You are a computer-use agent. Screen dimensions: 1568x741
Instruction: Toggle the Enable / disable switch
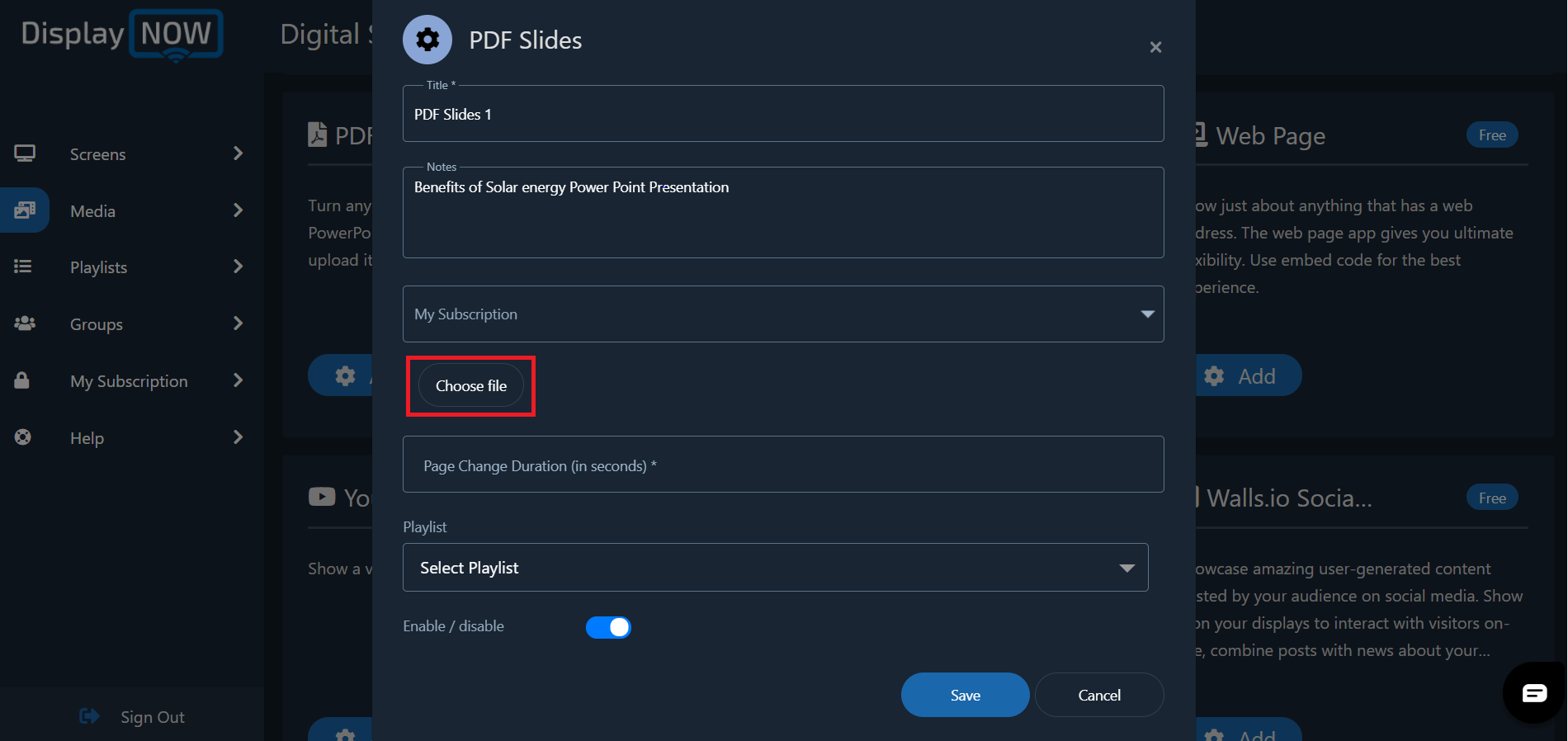[608, 627]
